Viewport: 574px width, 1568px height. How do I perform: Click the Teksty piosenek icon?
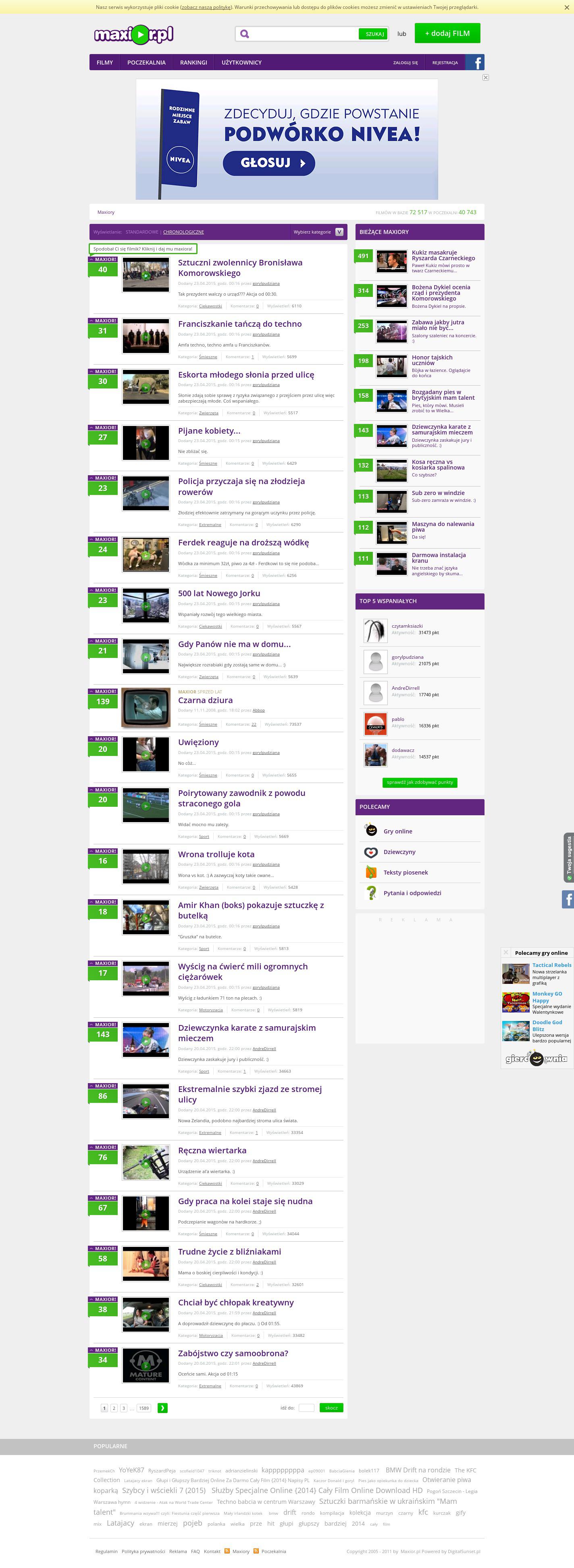click(371, 872)
